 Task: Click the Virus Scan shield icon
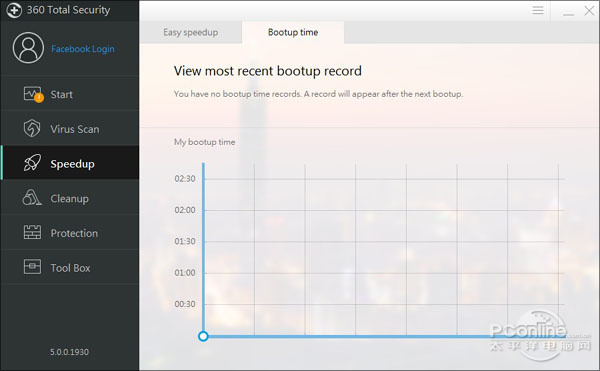32,128
